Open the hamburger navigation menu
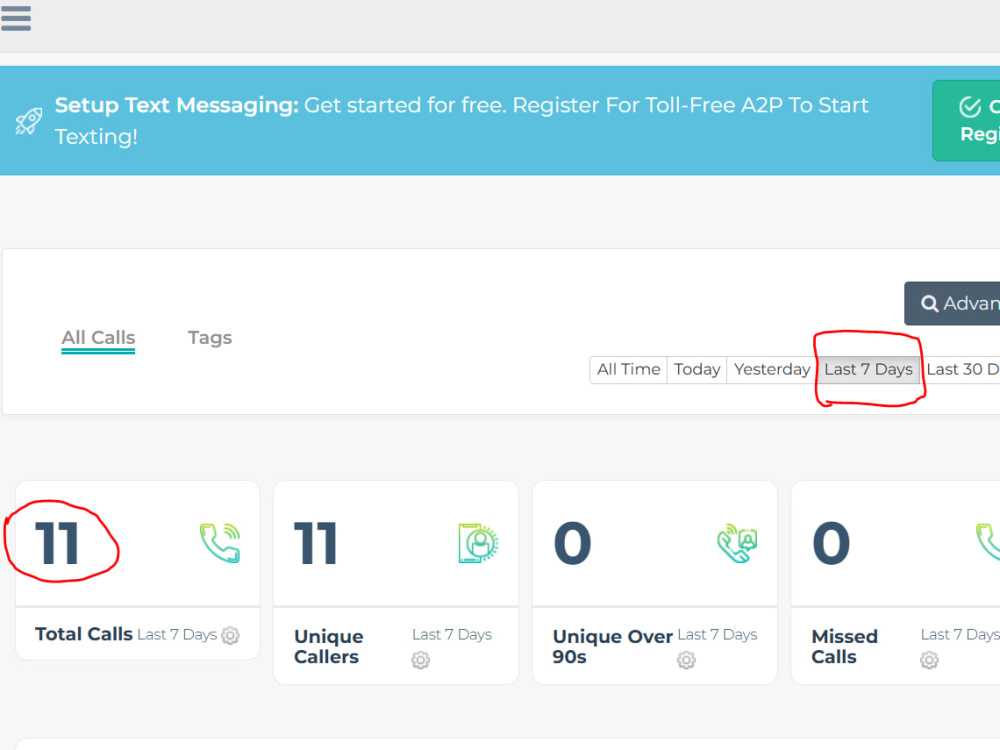Screen dimensions: 1000x750 click(16, 18)
